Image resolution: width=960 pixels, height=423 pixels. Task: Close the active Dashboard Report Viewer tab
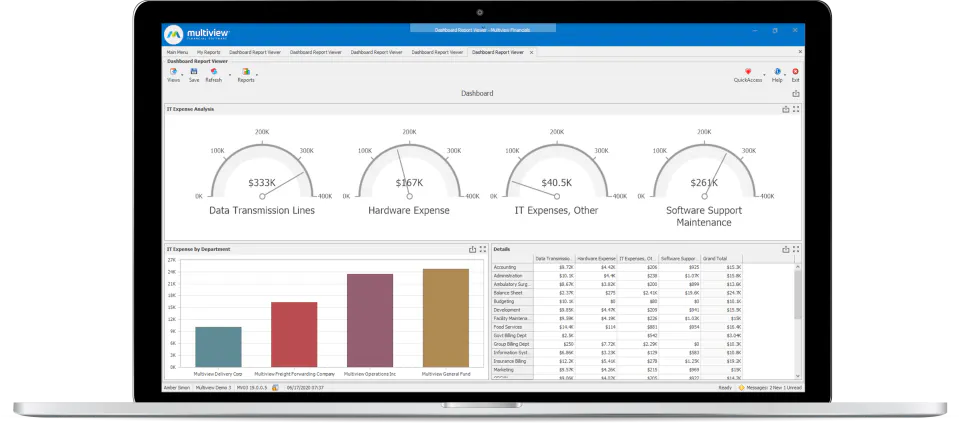coord(531,53)
